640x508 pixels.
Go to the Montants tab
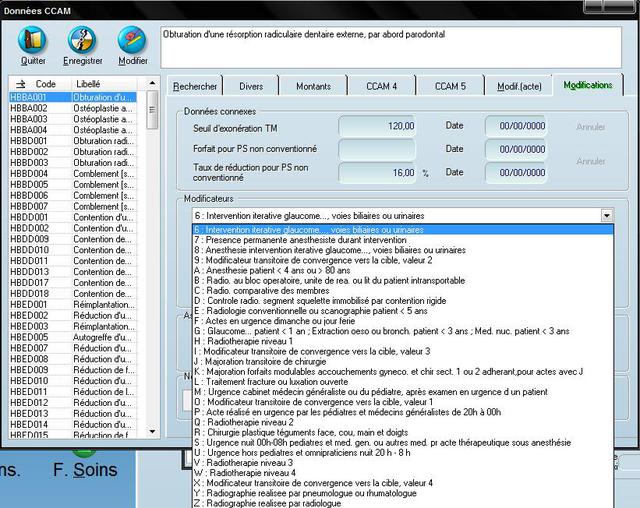(x=313, y=86)
